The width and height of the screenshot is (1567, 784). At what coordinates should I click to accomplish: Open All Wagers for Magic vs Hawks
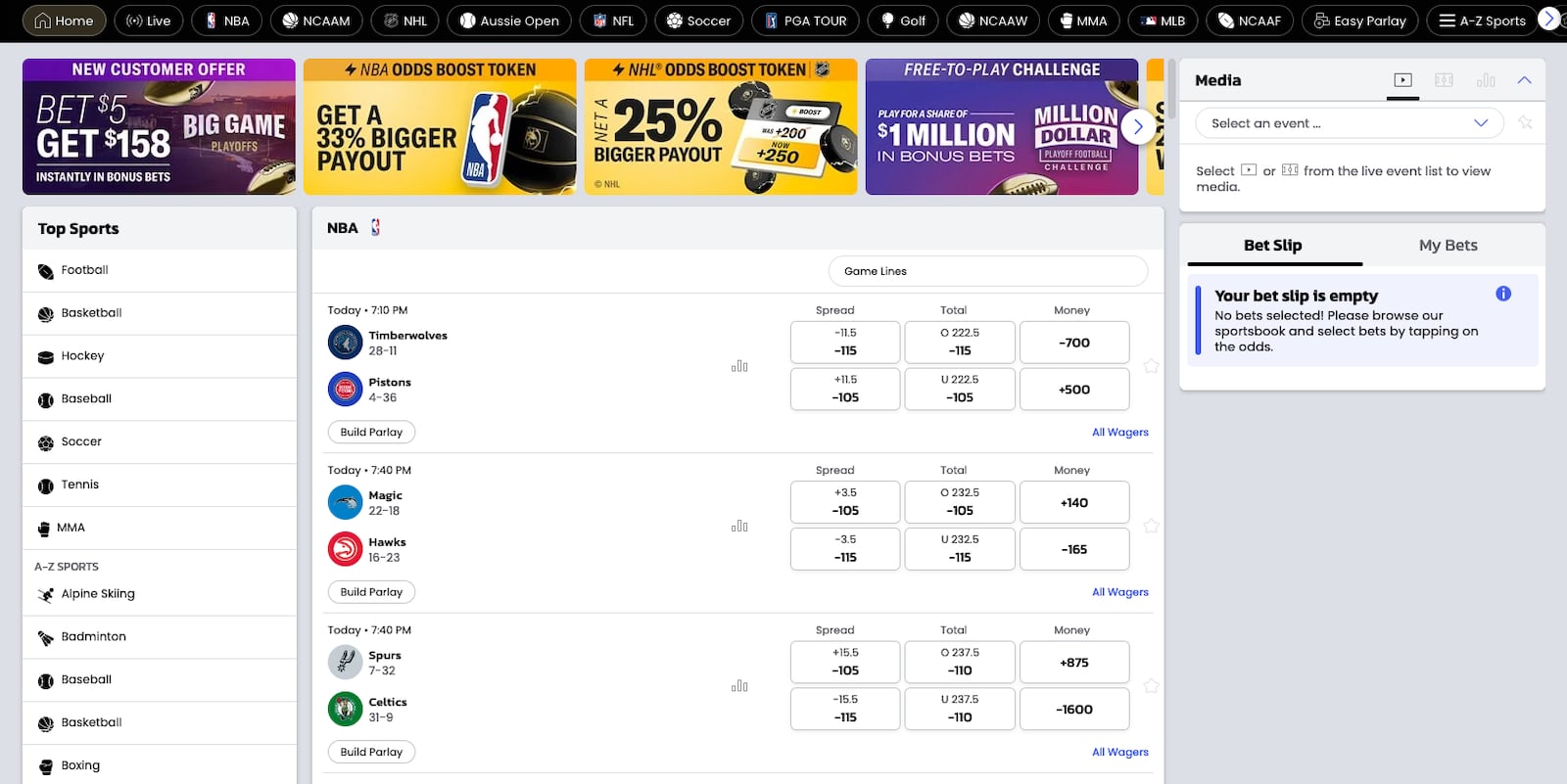[1120, 592]
